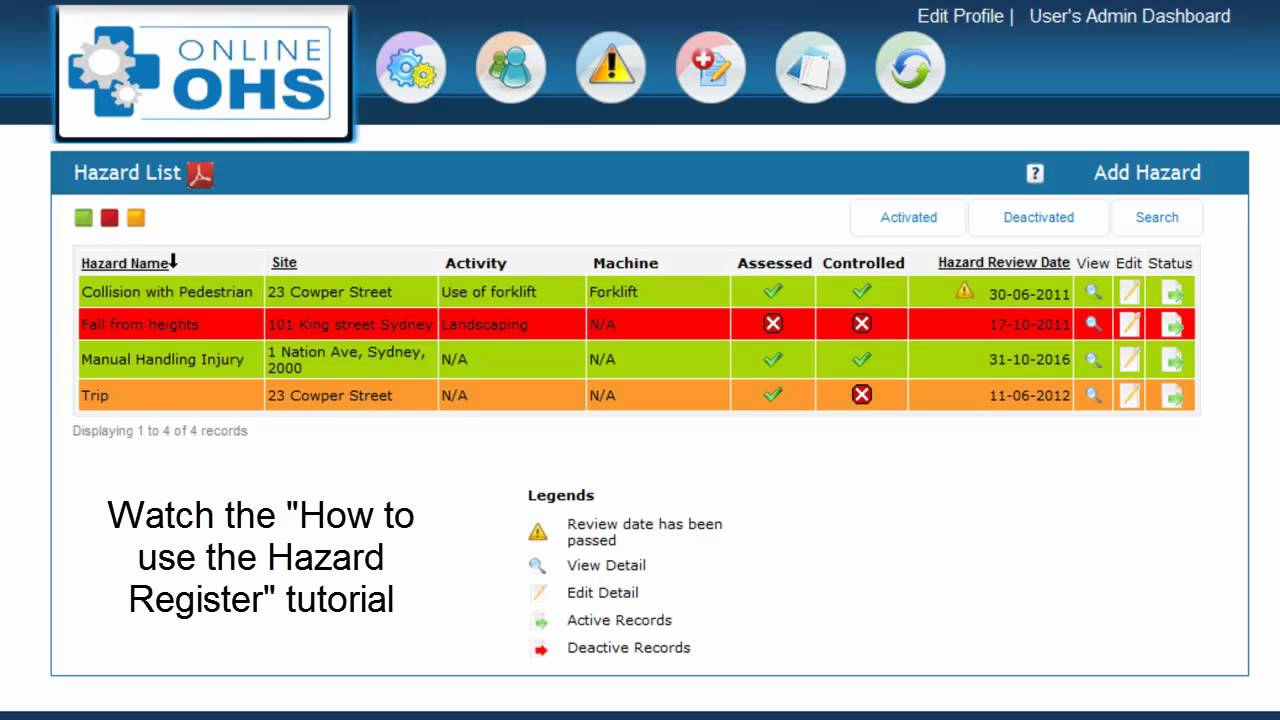Open the gears settings navigation icon
This screenshot has width=1280, height=720.
(x=410, y=68)
